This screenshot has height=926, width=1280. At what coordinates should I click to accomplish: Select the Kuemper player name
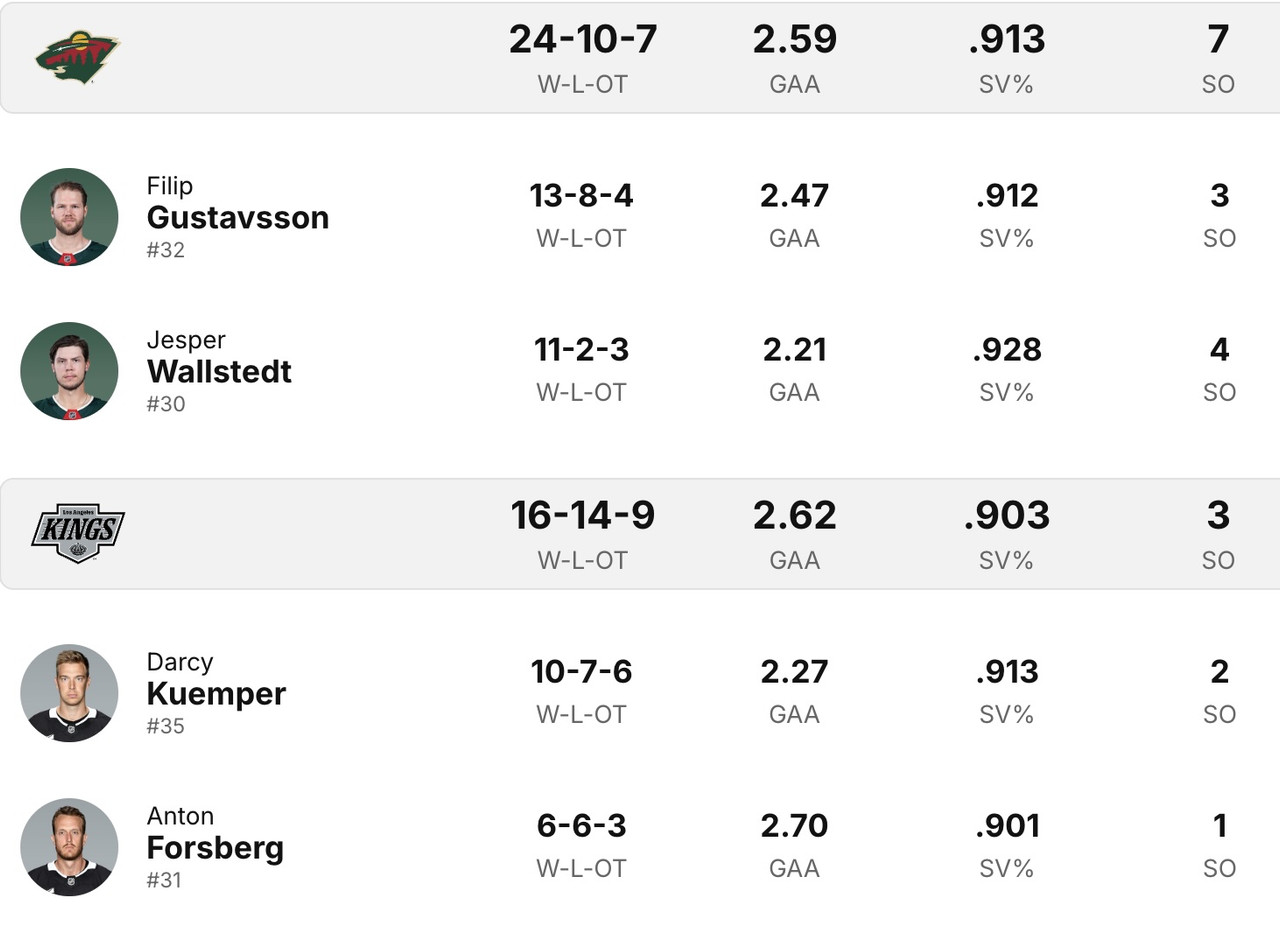pyautogui.click(x=216, y=693)
